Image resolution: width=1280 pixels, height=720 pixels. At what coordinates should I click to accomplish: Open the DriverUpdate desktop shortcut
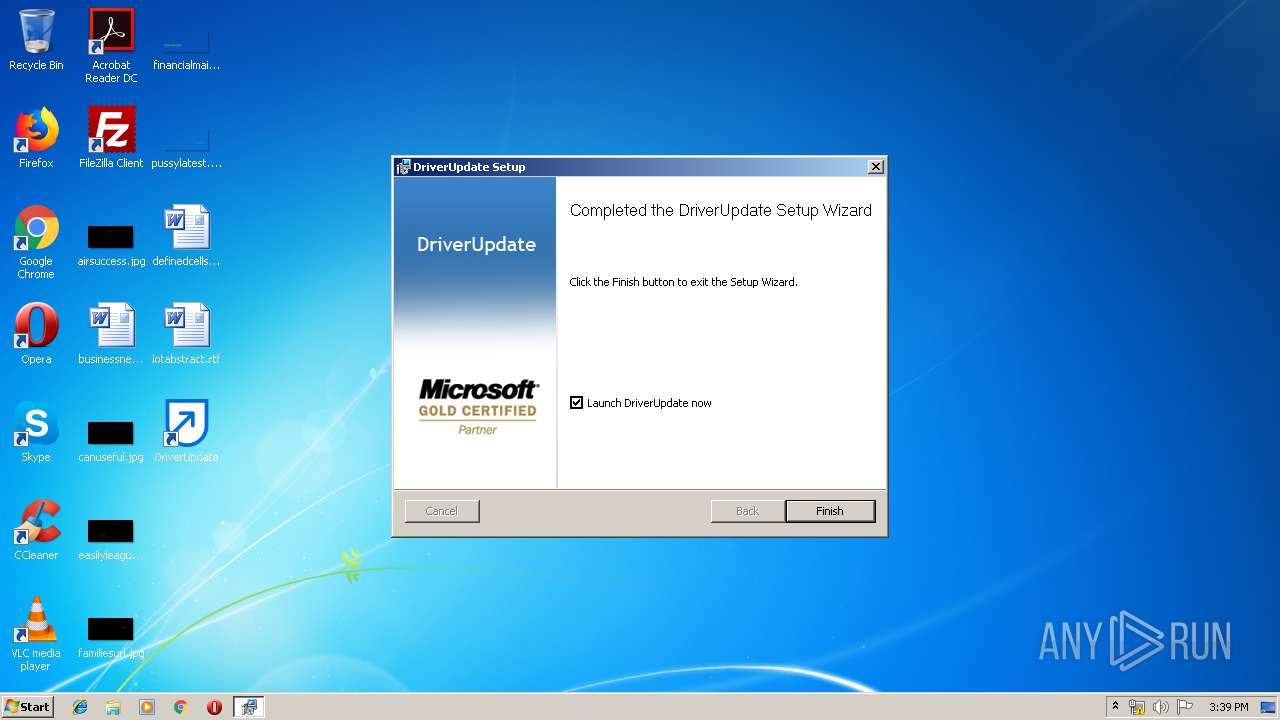[186, 432]
